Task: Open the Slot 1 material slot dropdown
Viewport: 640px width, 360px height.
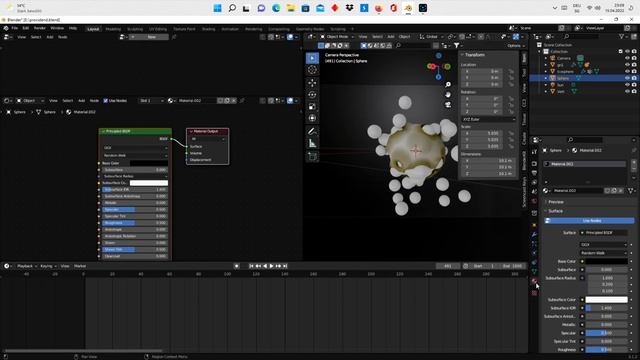Action: 152,100
